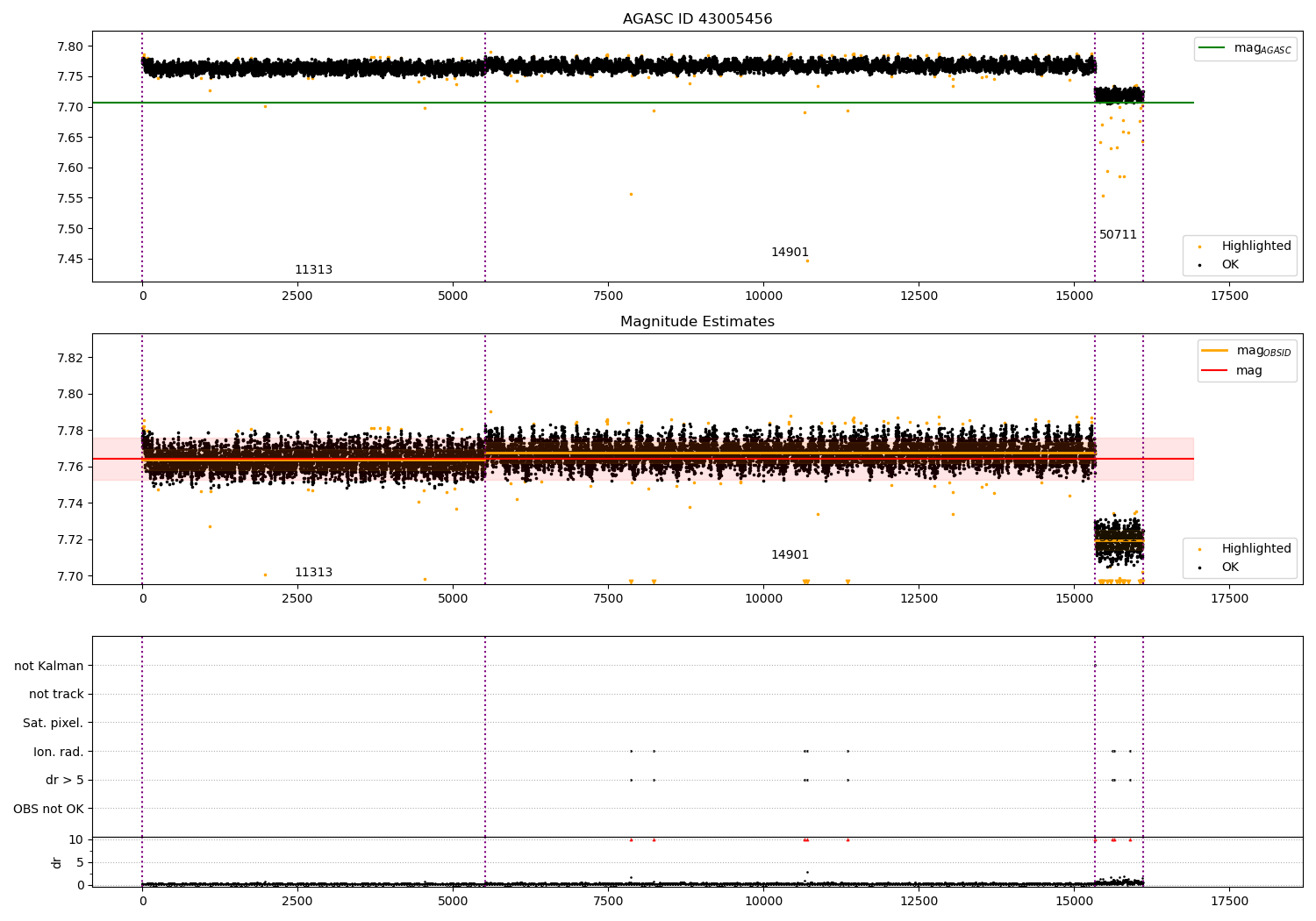
Task: Click the '7500' x-tick under middle plot
Action: pos(608,599)
